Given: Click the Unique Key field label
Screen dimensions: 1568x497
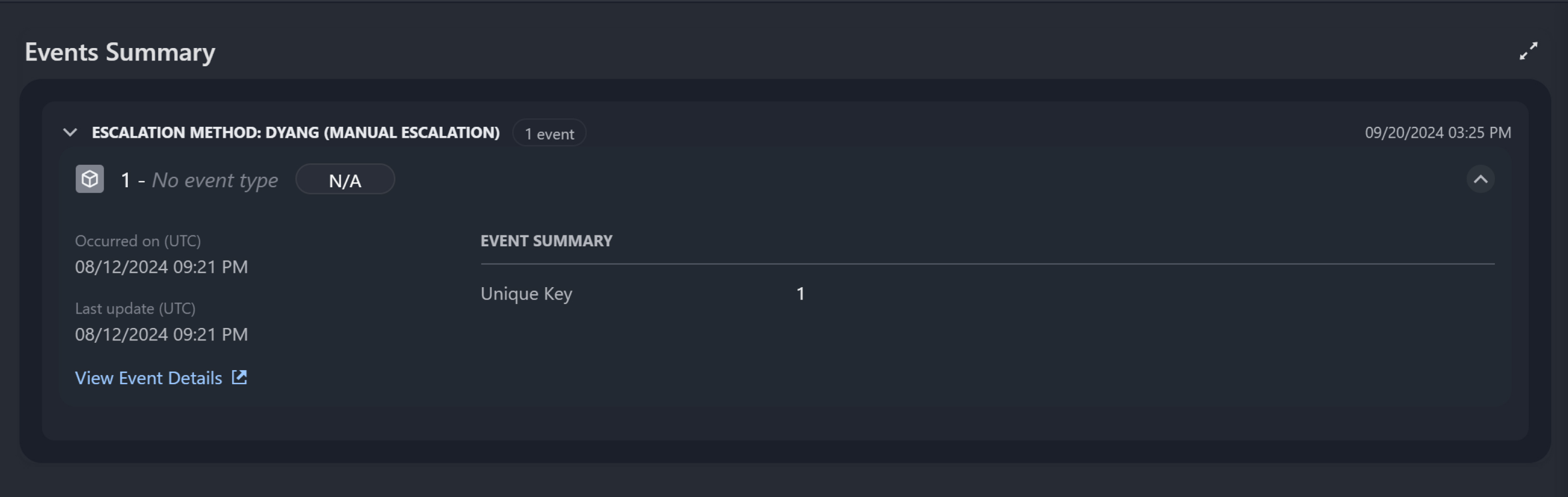Looking at the screenshot, I should pyautogui.click(x=527, y=294).
